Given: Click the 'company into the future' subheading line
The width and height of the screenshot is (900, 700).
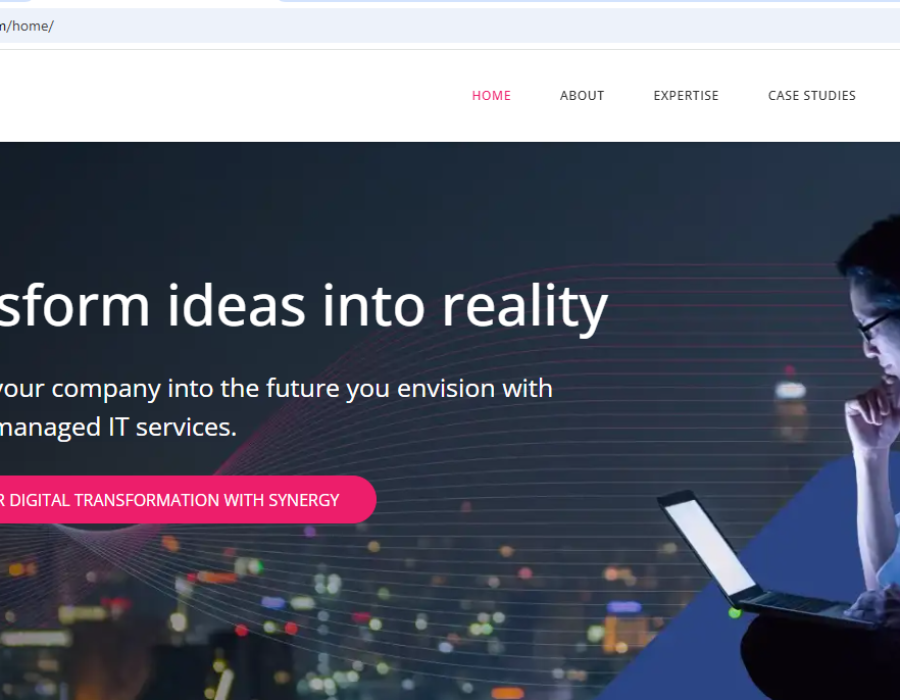Looking at the screenshot, I should (276, 388).
